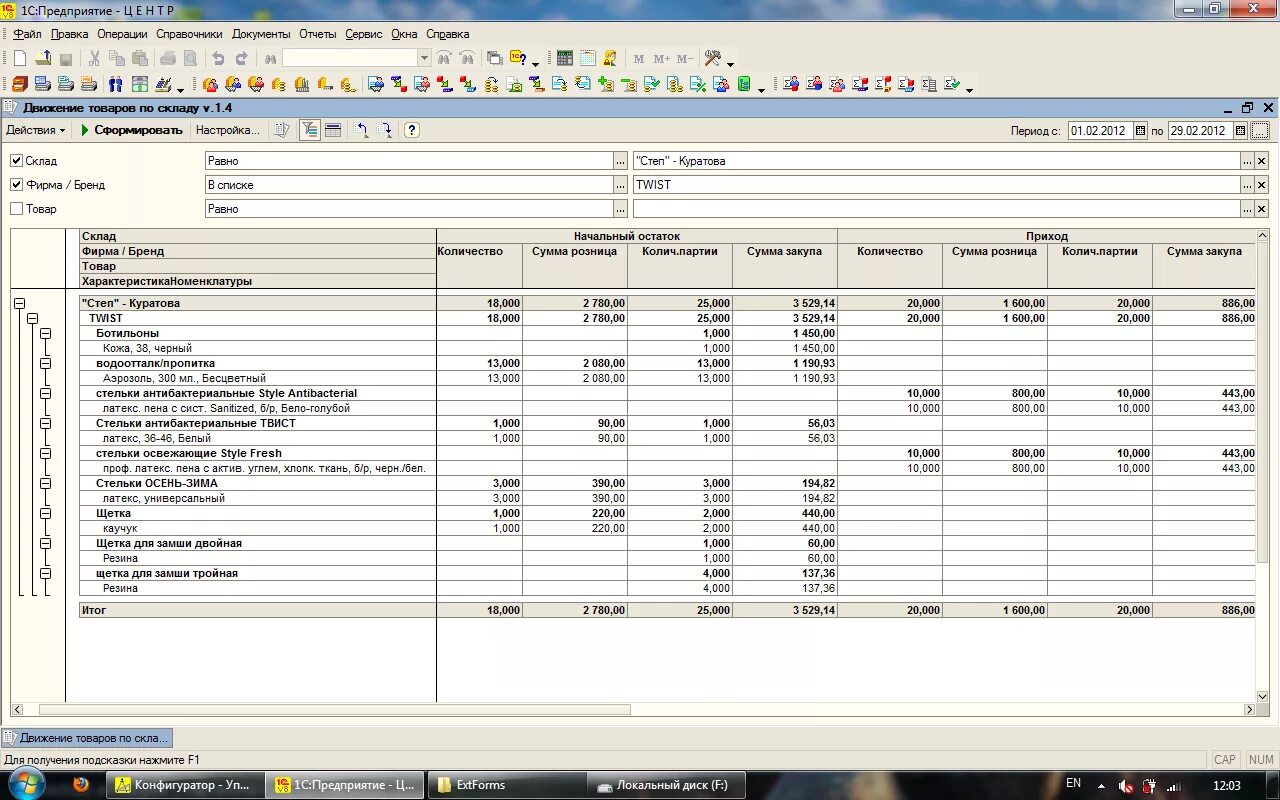This screenshot has height=800, width=1280.
Task: Redo the last action
Action: pyautogui.click(x=241, y=59)
